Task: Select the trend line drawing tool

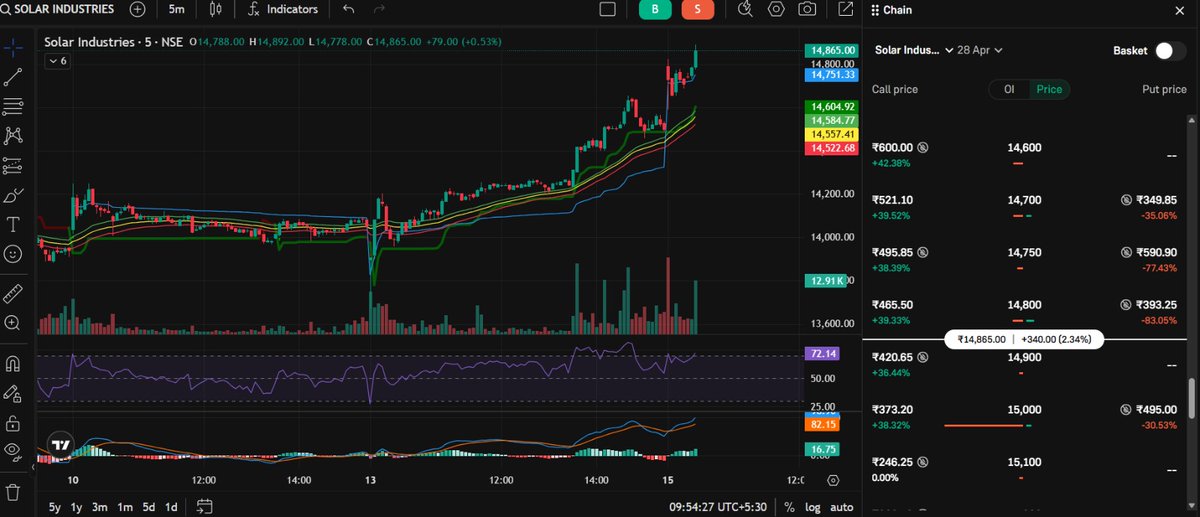Action: pyautogui.click(x=13, y=76)
